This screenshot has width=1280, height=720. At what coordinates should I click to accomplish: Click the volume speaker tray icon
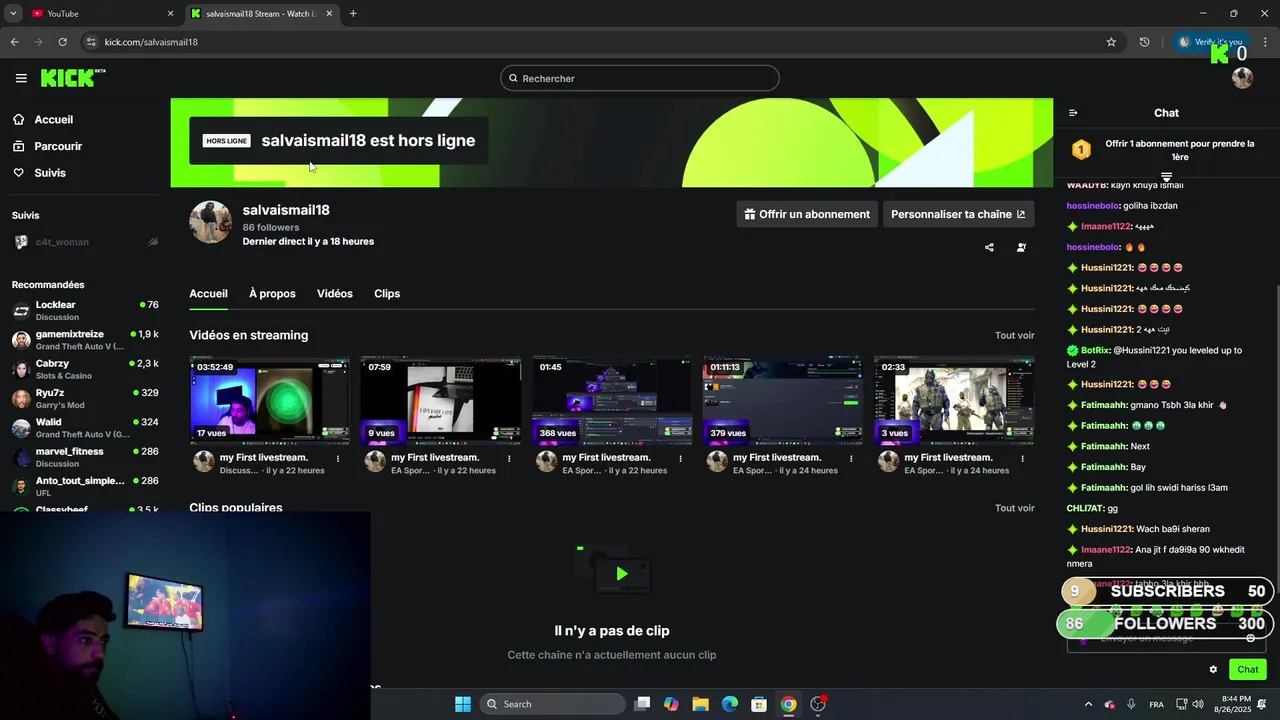(1198, 704)
